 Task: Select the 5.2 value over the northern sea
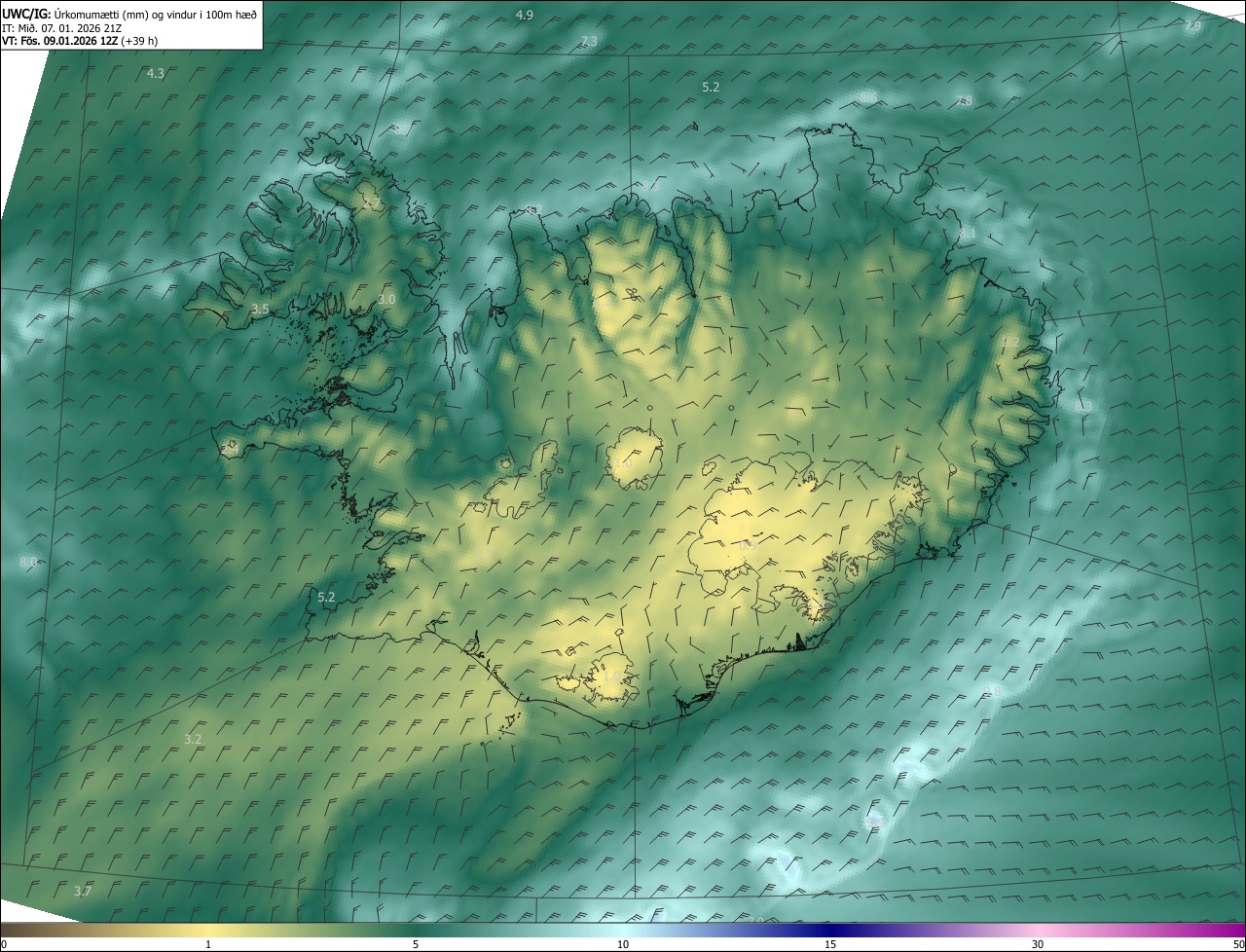pyautogui.click(x=711, y=87)
